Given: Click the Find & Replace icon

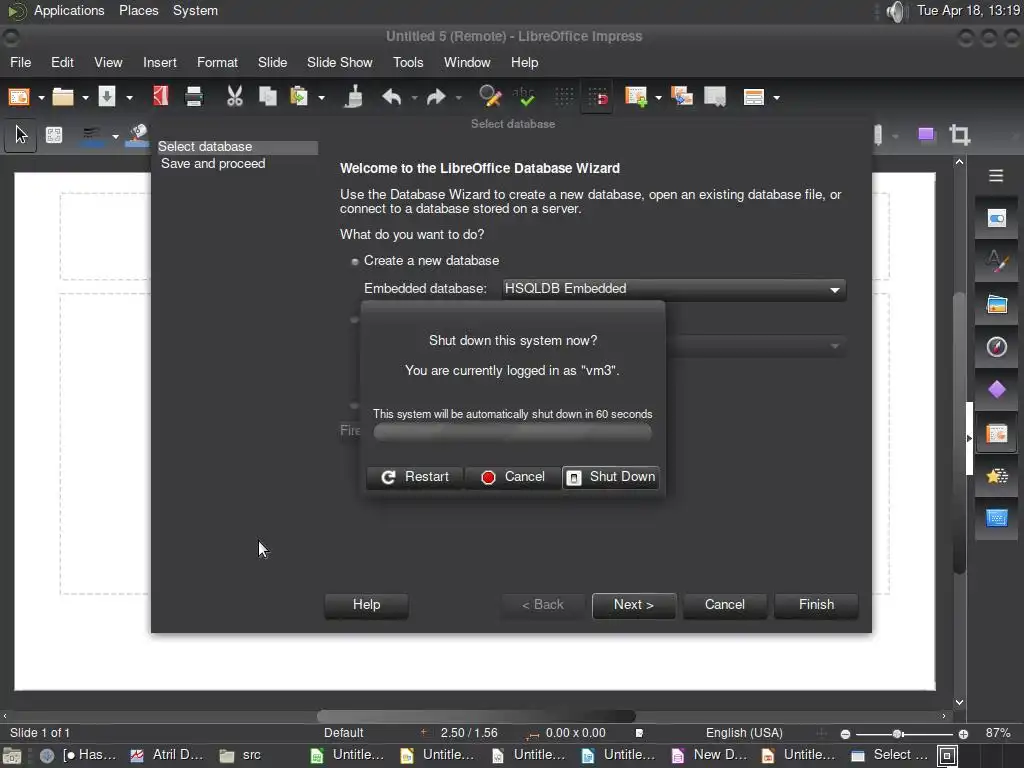Looking at the screenshot, I should pos(490,97).
